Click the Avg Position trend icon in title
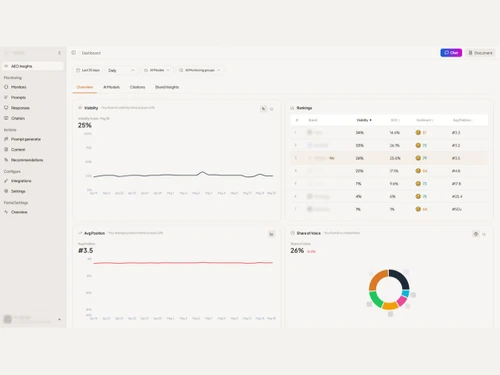 pos(80,233)
